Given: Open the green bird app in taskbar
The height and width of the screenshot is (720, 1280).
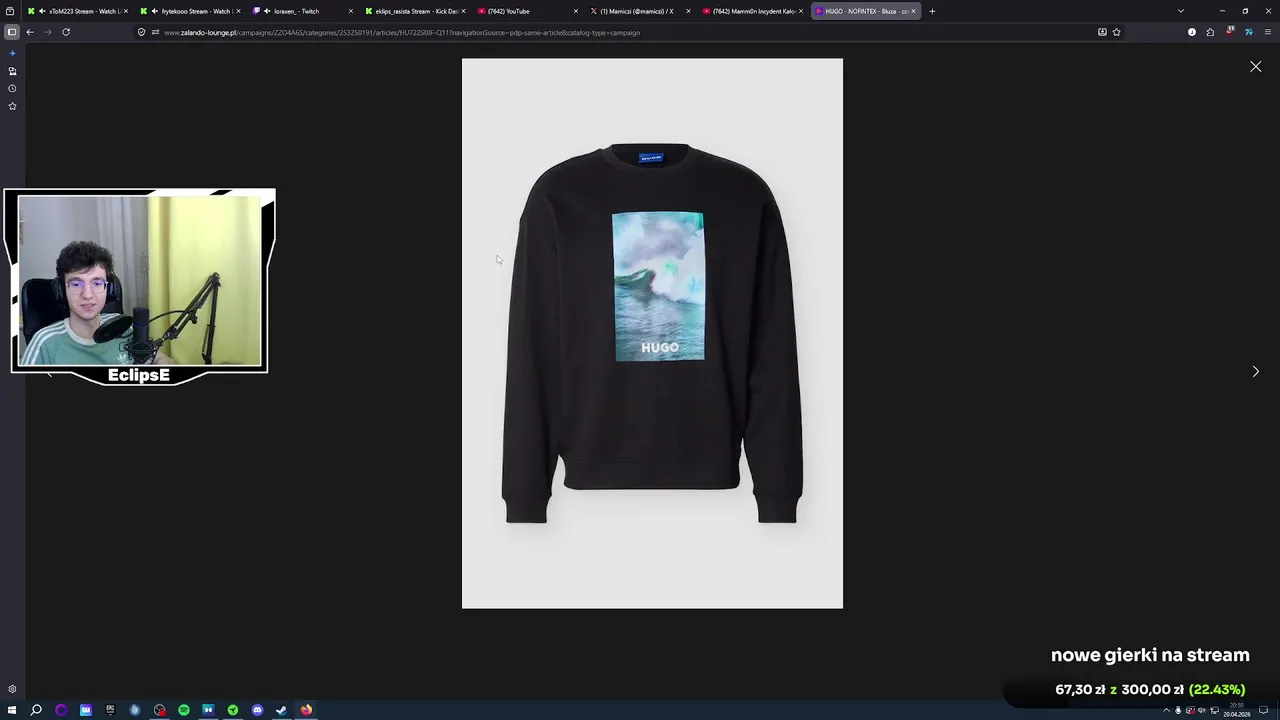Looking at the screenshot, I should pos(233,710).
